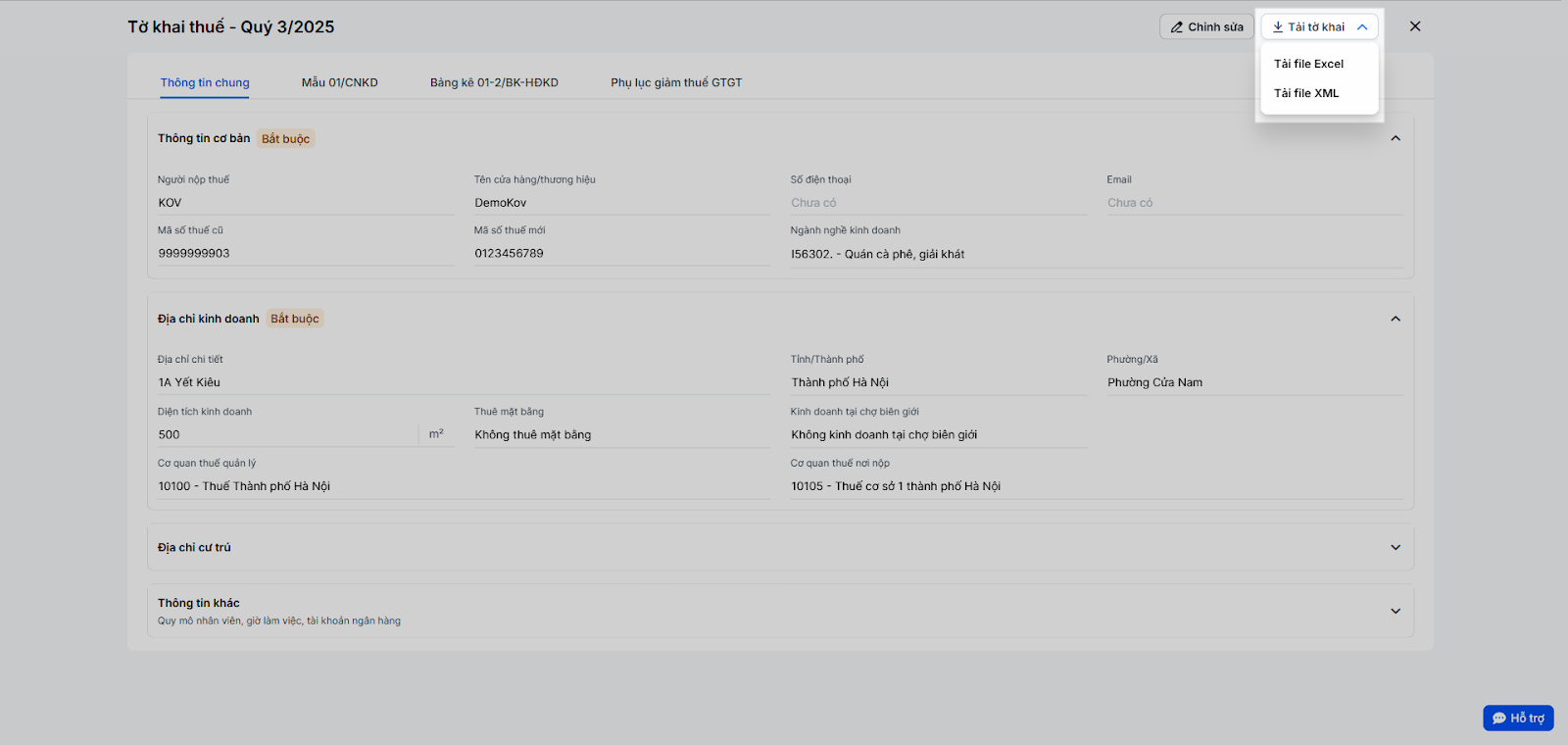
Task: Go to Phụ lục giảm thuế GTGT tab
Action: click(676, 82)
